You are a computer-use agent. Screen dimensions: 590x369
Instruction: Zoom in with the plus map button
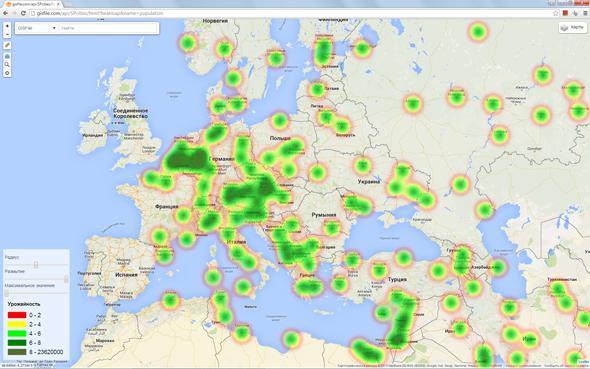[7, 26]
